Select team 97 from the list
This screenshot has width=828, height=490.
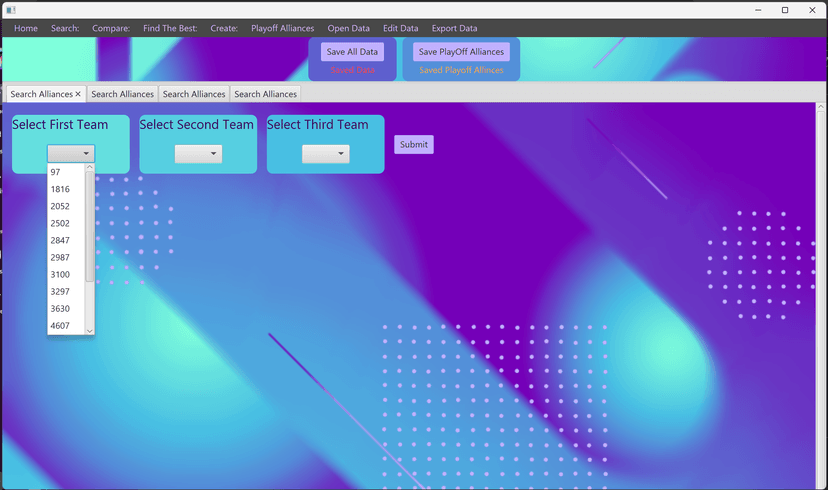[56, 172]
